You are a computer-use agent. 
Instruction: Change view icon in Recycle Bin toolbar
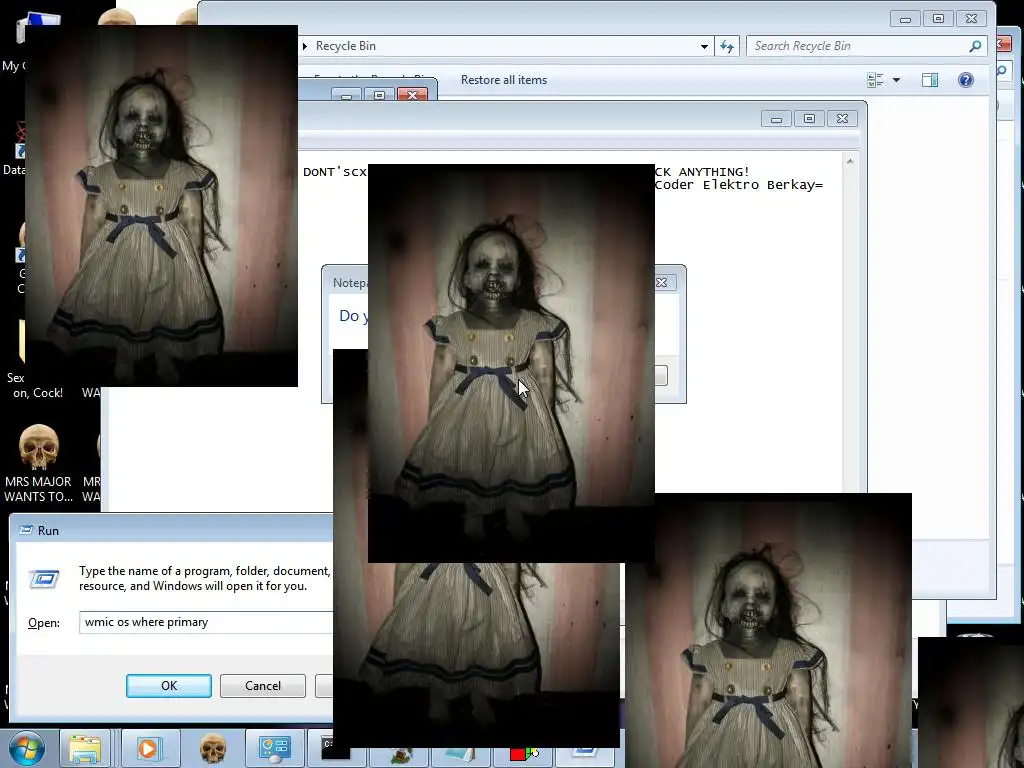875,80
